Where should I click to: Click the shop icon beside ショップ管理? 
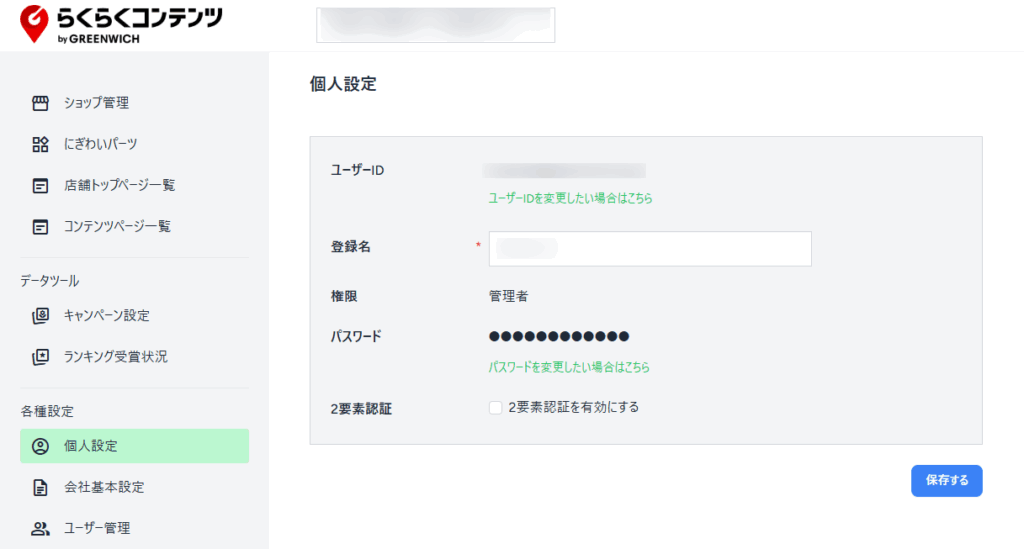coord(40,103)
